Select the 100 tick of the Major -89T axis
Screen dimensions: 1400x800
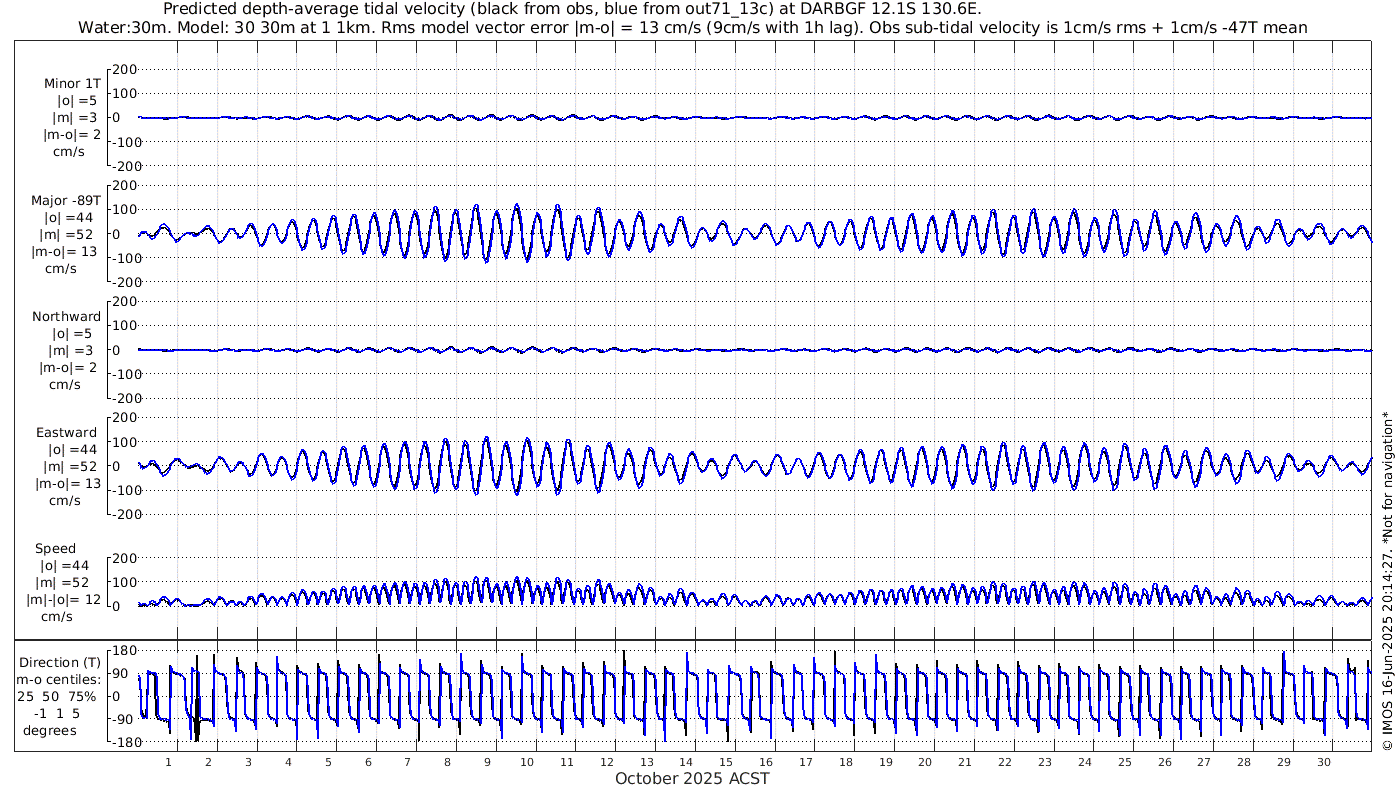123,210
